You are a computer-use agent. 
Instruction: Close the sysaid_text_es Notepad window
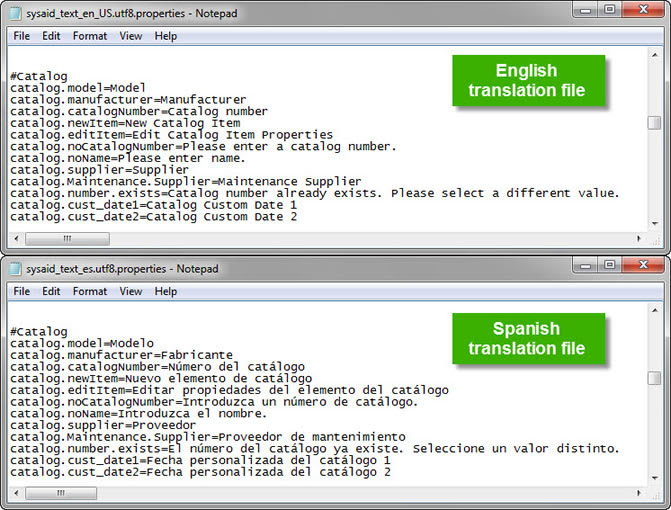[643, 265]
